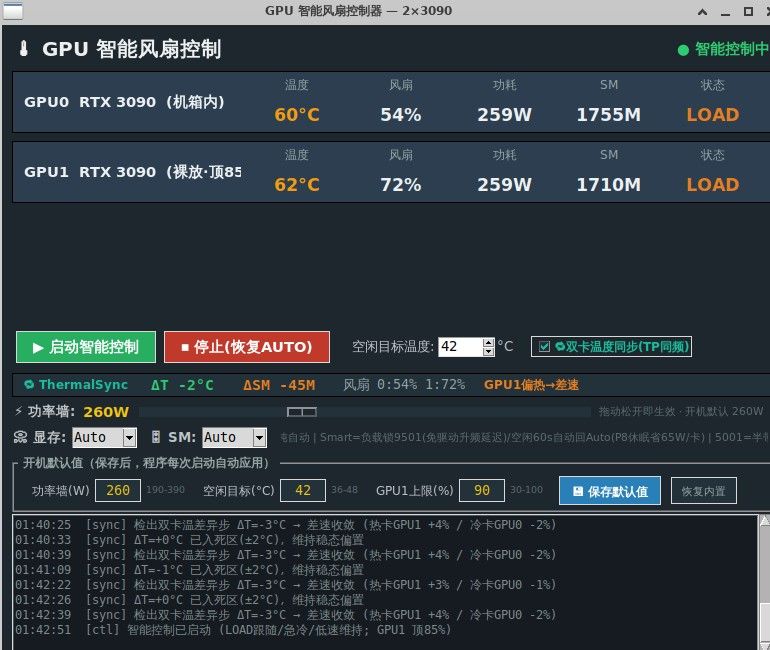Click 停止(恢复AUTO) red button

(x=247, y=347)
